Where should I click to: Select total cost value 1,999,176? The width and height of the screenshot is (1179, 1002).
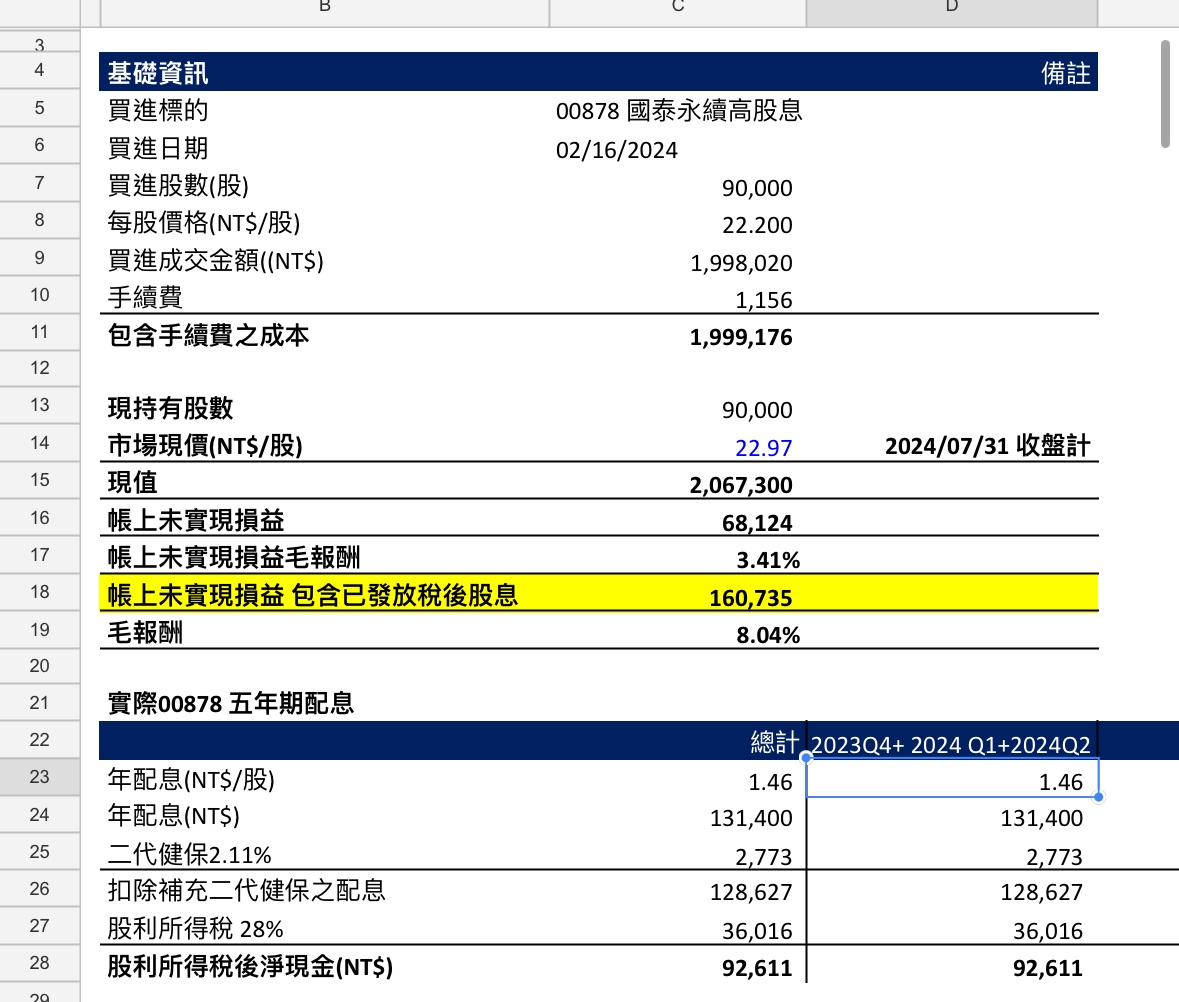(741, 337)
